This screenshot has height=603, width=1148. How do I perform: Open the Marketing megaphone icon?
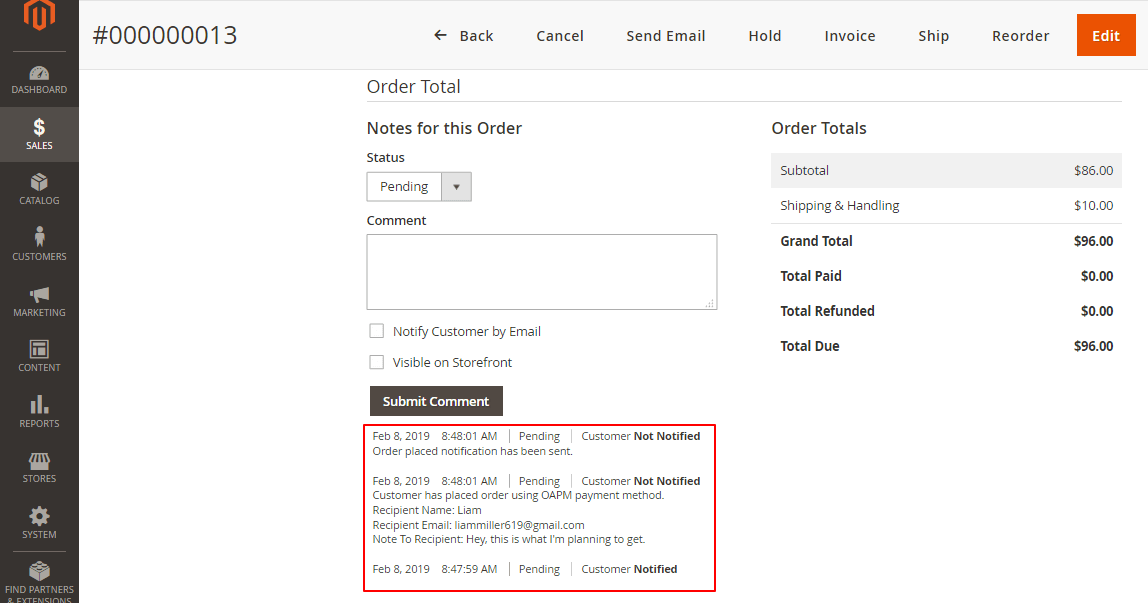click(39, 295)
